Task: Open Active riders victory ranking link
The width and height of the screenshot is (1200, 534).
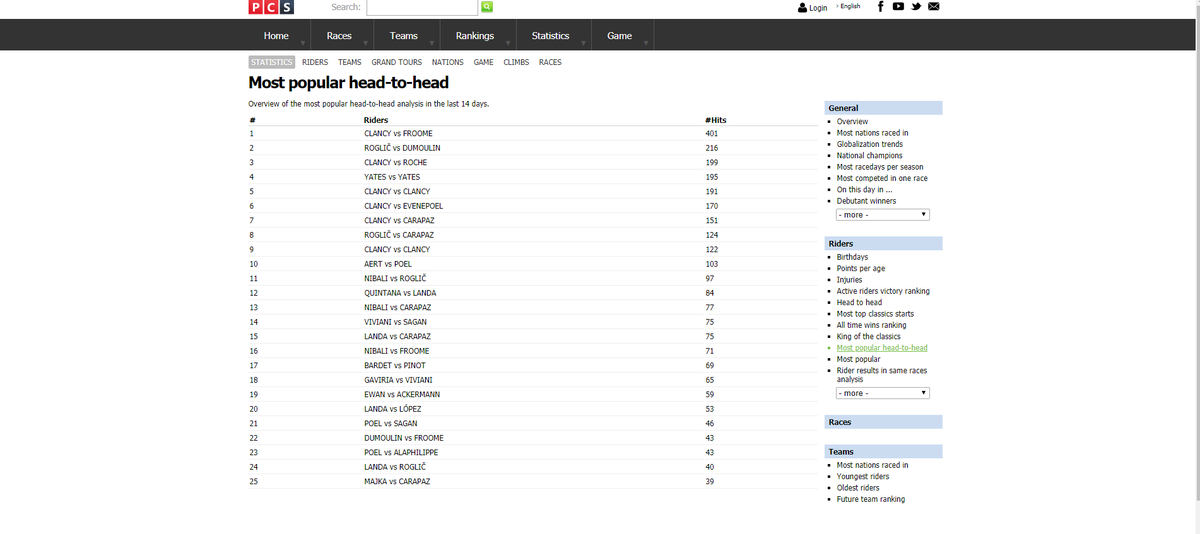Action: [883, 291]
